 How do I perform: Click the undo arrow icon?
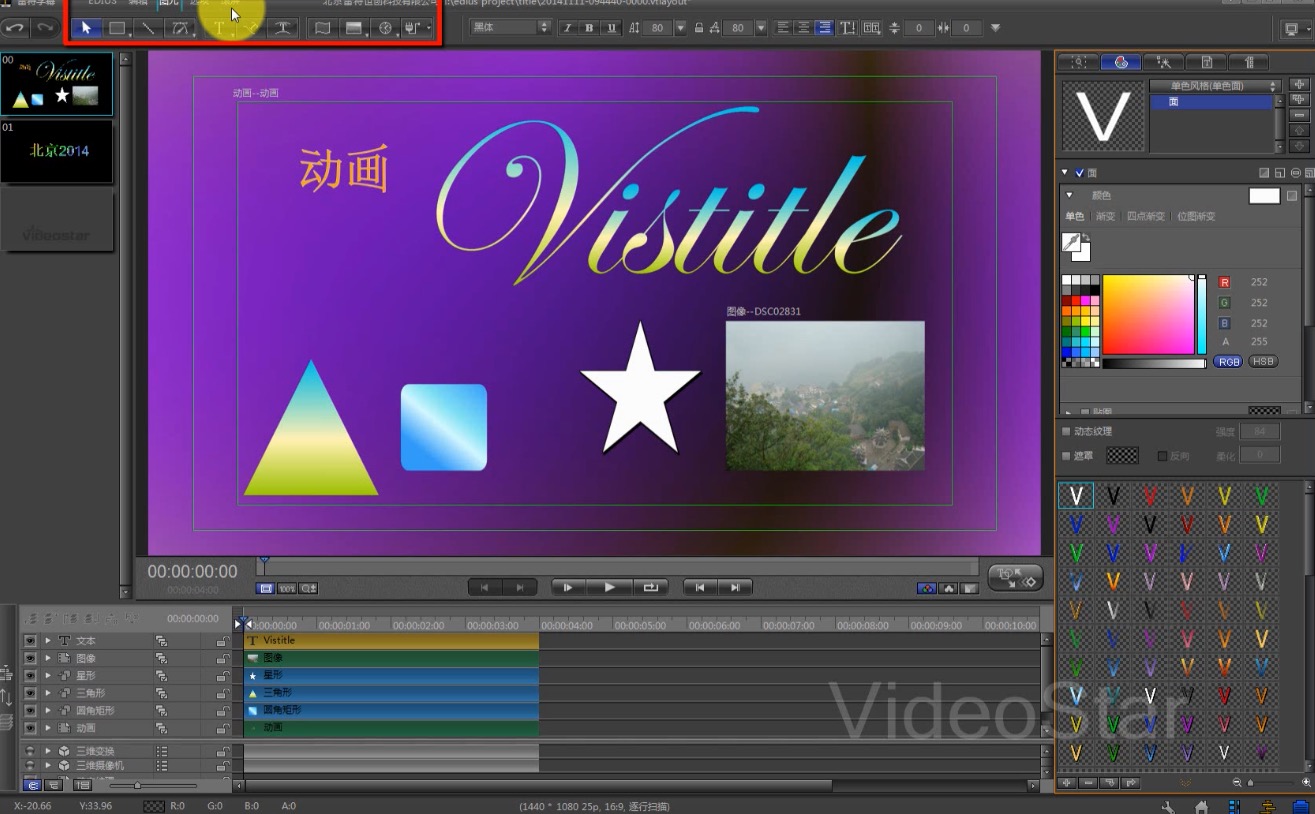point(15,28)
